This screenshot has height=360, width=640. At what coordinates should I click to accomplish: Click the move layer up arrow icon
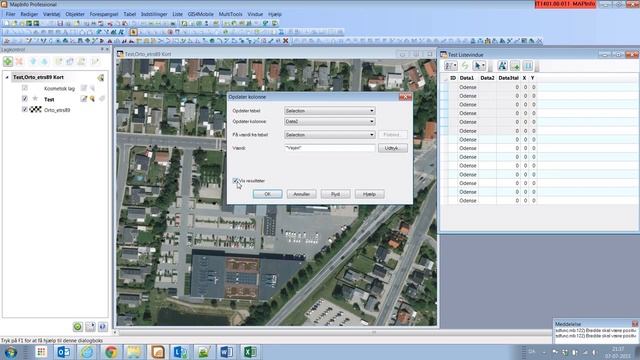point(33,61)
